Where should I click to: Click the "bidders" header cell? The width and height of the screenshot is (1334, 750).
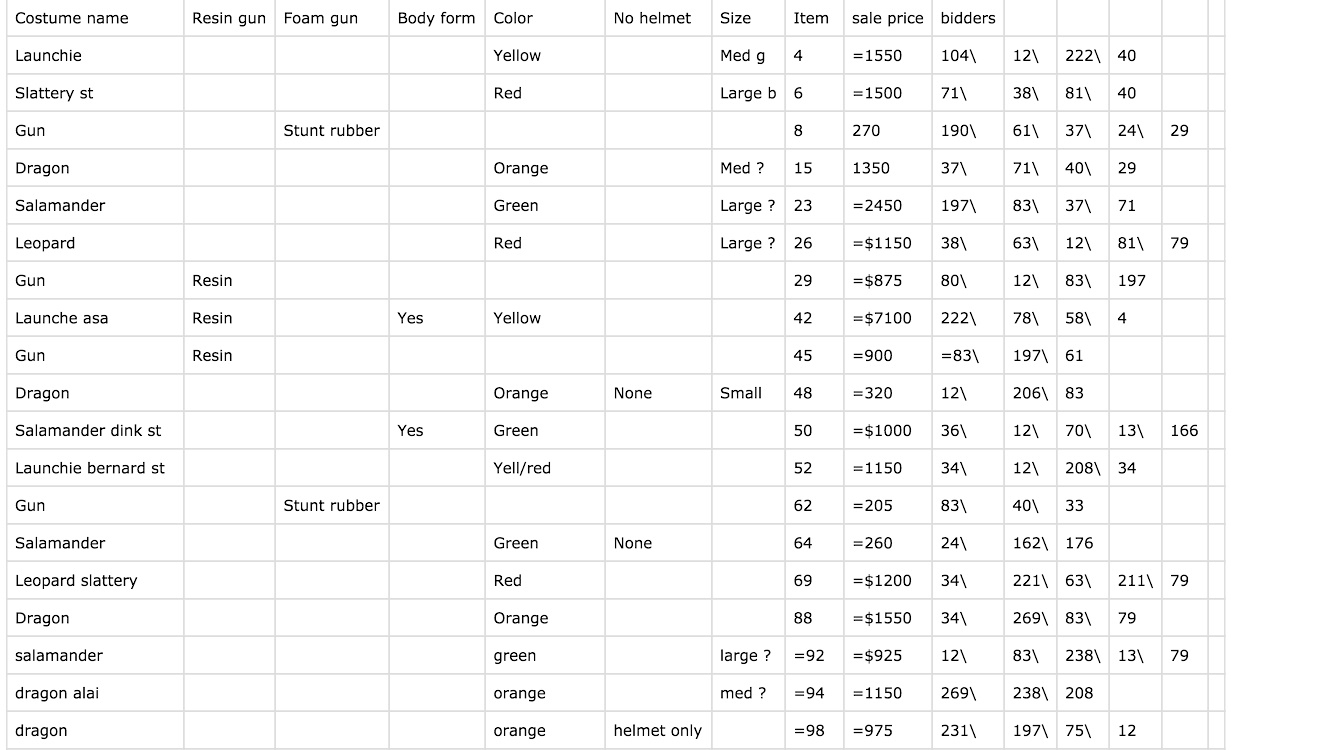click(968, 18)
